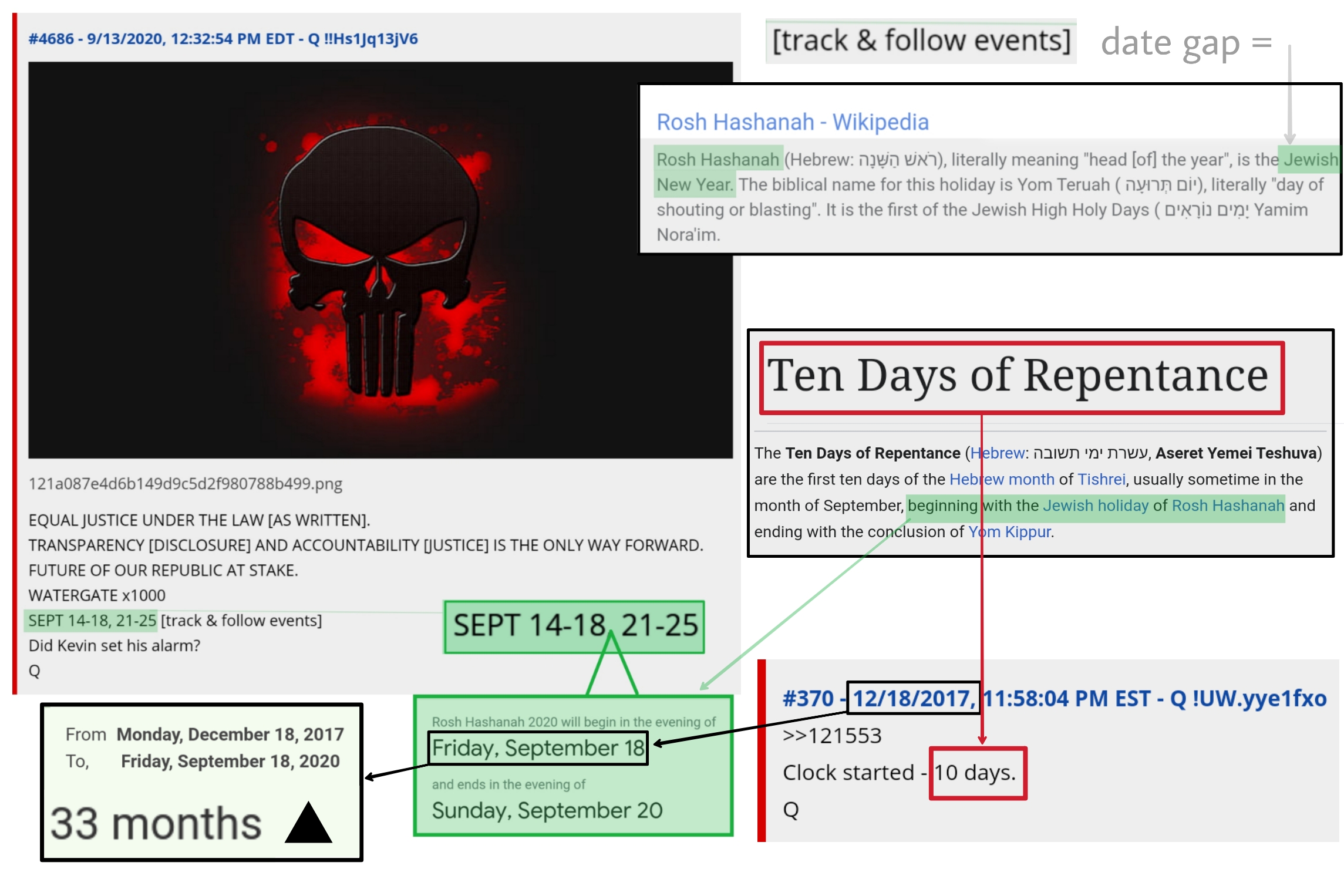This screenshot has height=896, width=1344.
Task: Click the 'Did Kevin set his alarm?' line
Action: pyautogui.click(x=114, y=645)
